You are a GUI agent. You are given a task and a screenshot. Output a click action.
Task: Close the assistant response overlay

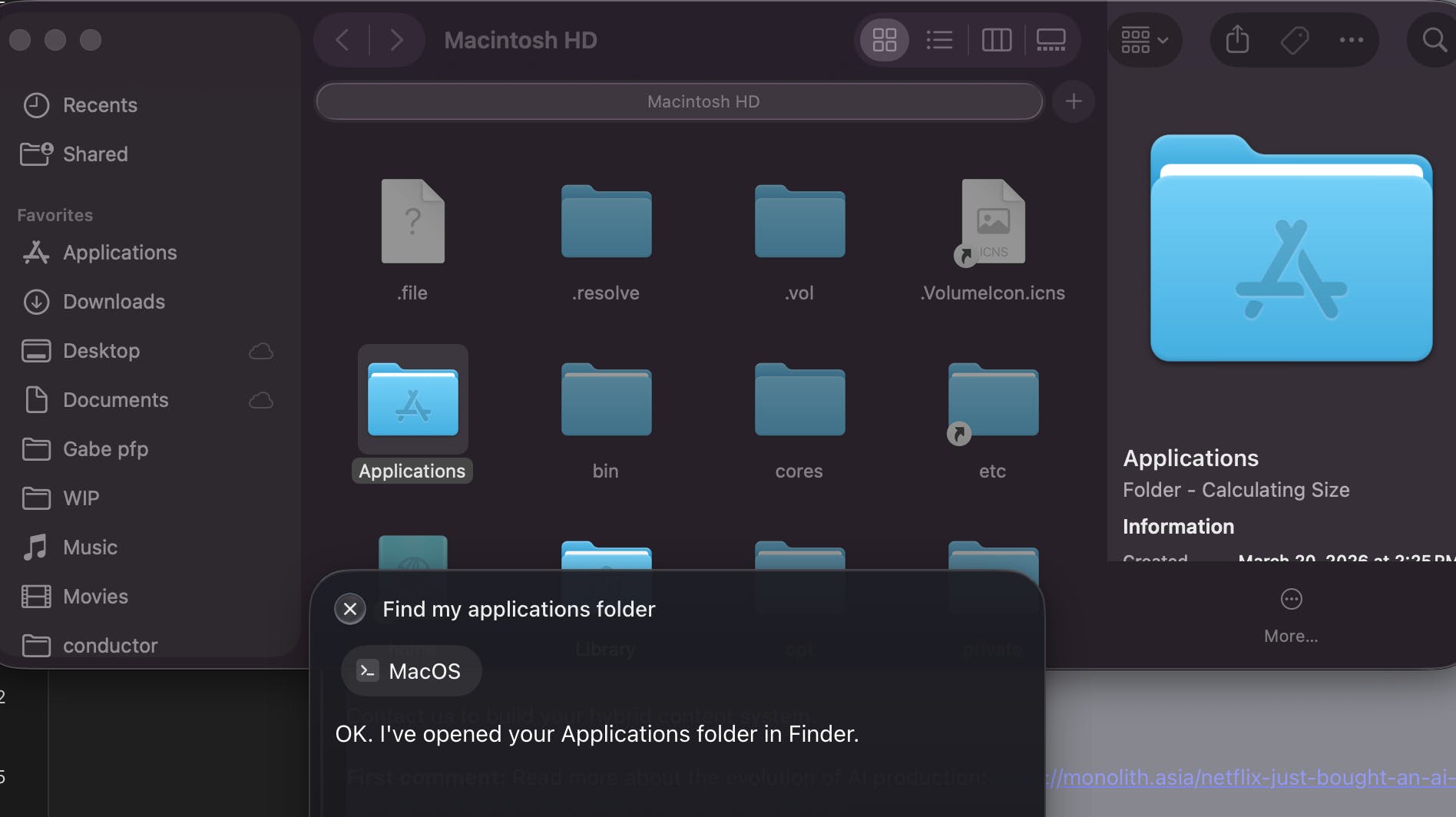(350, 609)
